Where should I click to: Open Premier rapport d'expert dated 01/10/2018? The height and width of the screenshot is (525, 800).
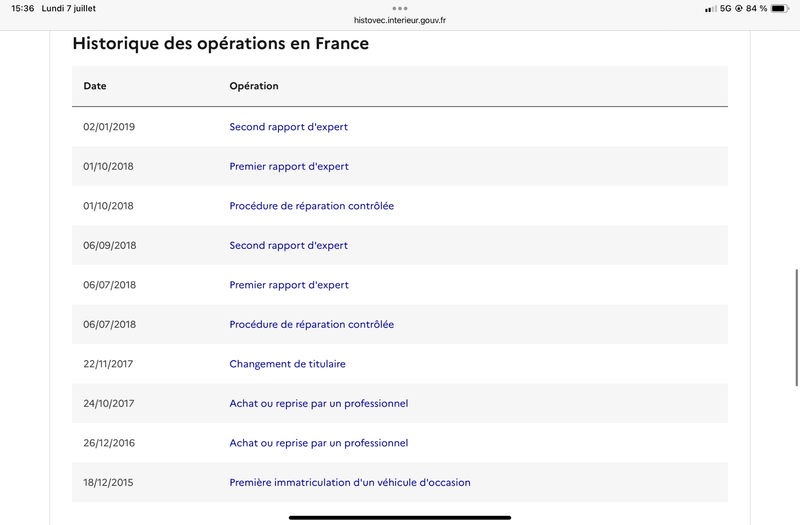click(289, 166)
